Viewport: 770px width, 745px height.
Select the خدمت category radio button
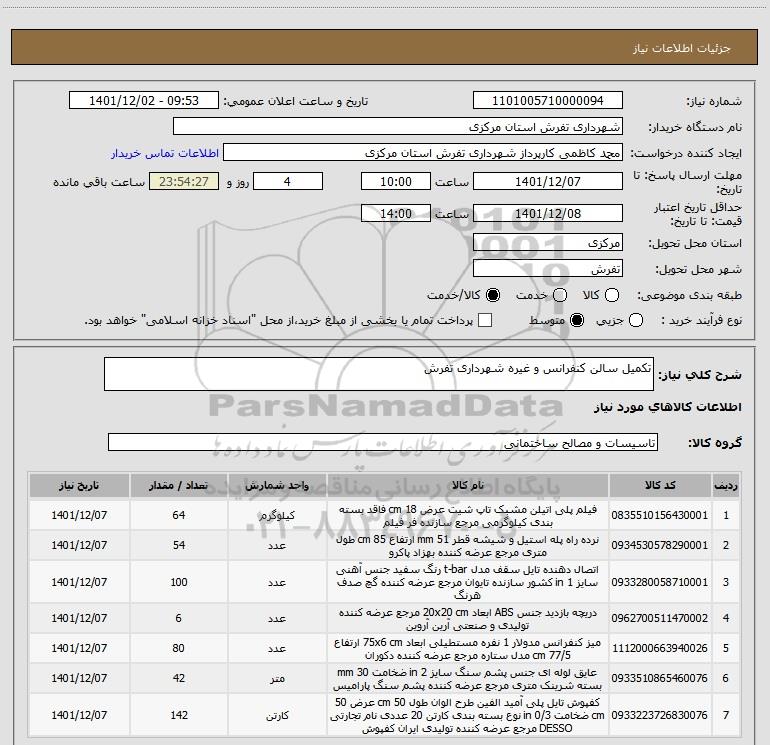560,295
